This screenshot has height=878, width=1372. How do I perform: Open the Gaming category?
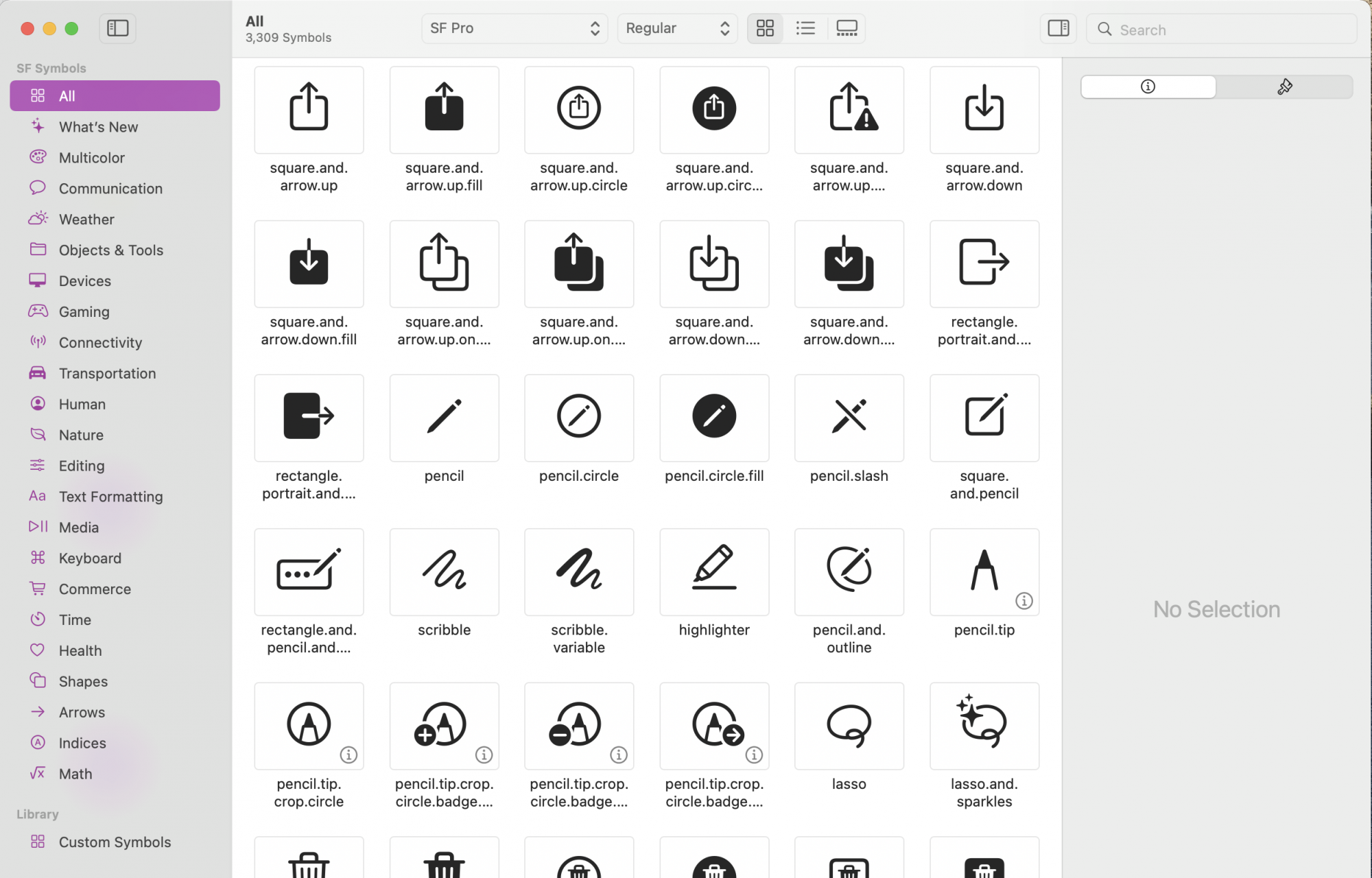tap(115, 311)
